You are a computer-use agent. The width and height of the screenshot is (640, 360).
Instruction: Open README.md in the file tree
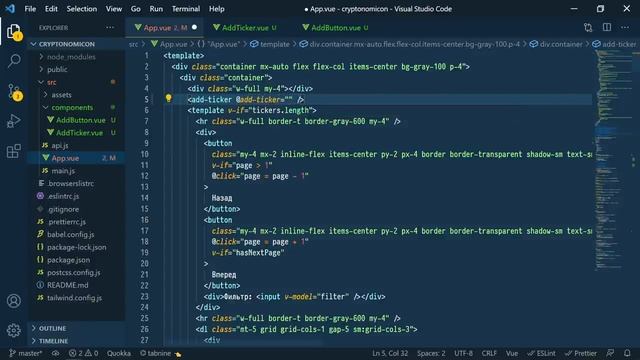[x=67, y=285]
